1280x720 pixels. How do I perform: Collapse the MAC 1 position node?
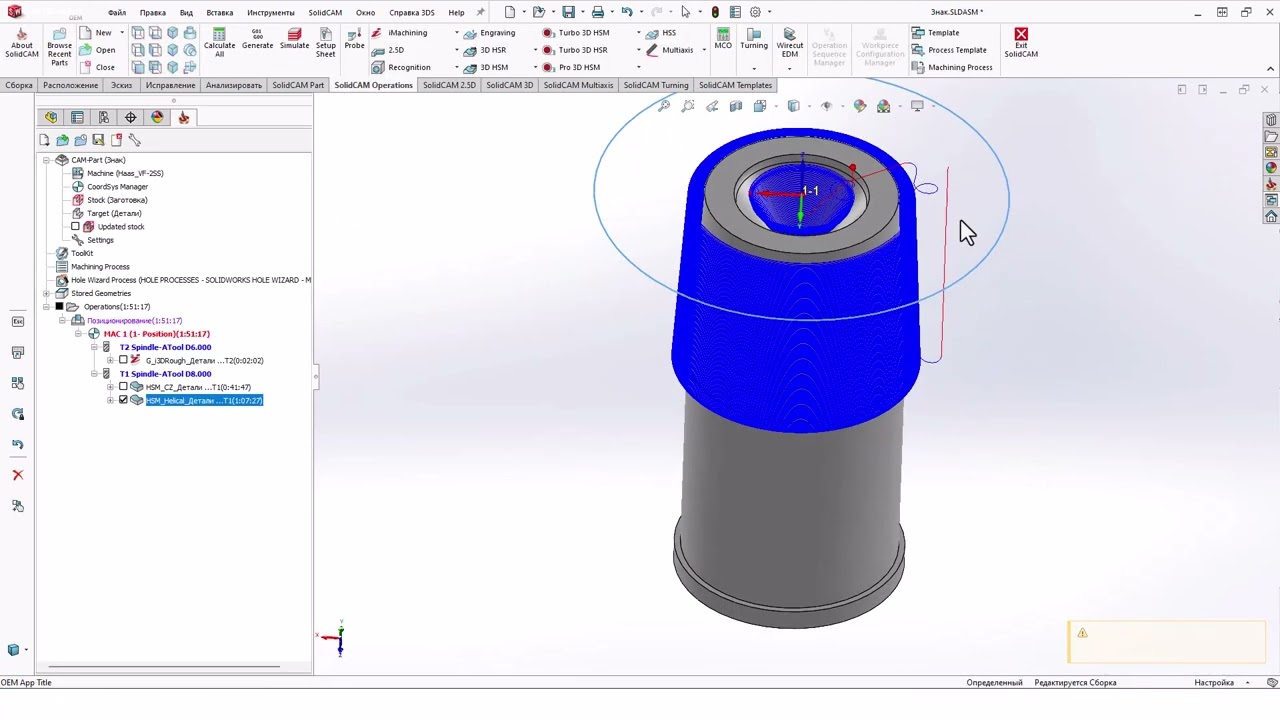pyautogui.click(x=79, y=334)
